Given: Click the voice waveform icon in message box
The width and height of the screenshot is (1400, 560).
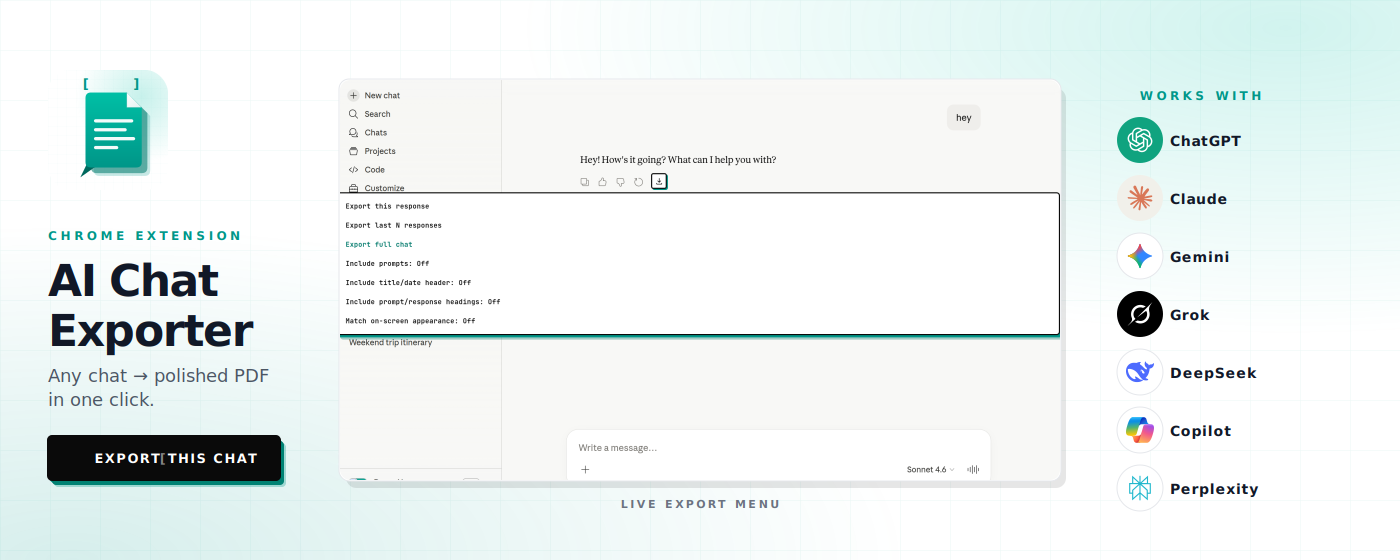Looking at the screenshot, I should click(x=973, y=469).
